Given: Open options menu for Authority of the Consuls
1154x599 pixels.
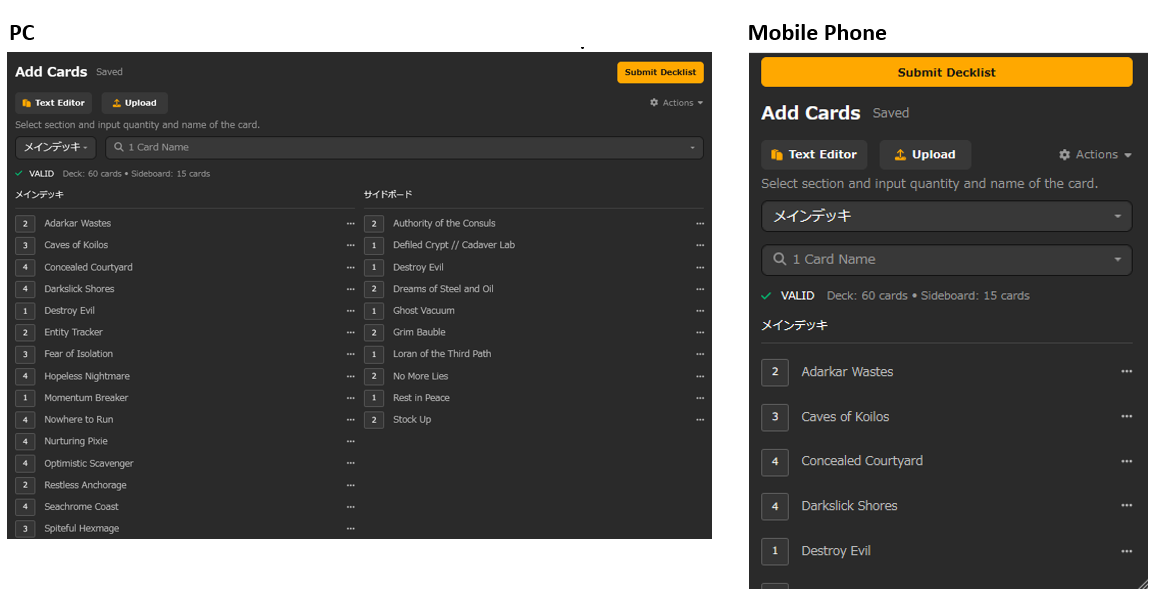Looking at the screenshot, I should pos(700,224).
